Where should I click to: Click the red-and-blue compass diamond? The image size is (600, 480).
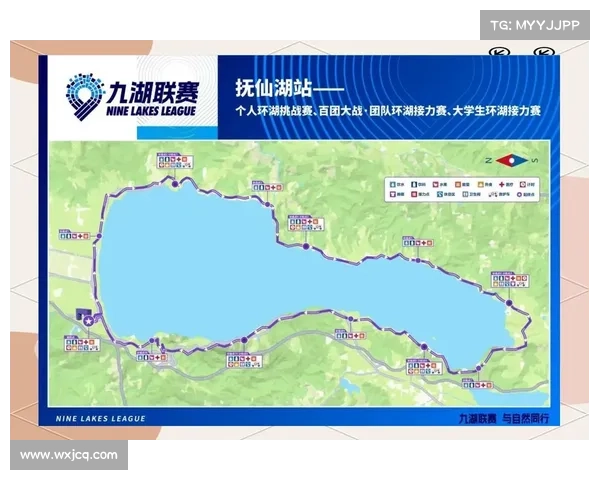click(511, 160)
